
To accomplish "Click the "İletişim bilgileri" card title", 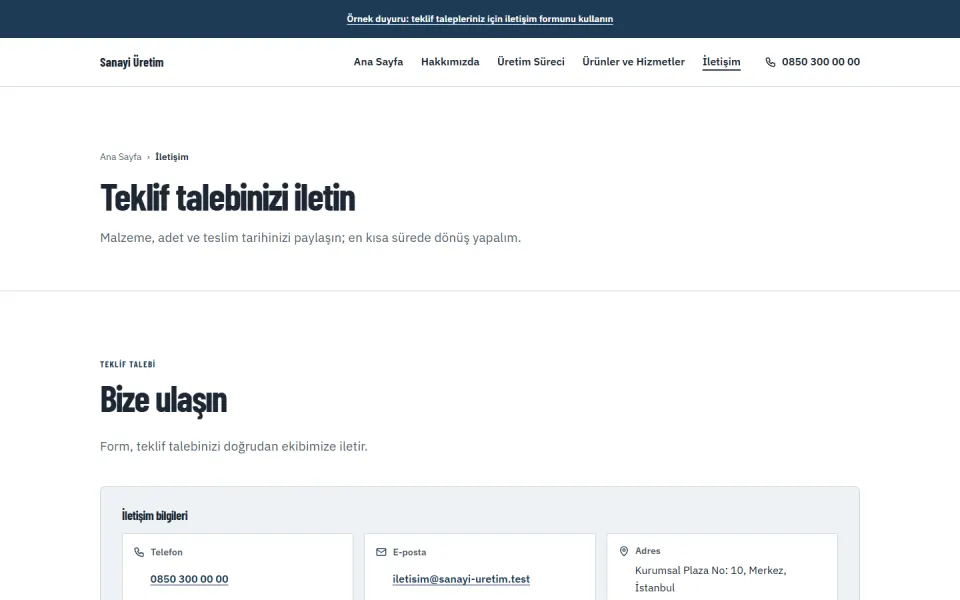I will tap(155, 516).
